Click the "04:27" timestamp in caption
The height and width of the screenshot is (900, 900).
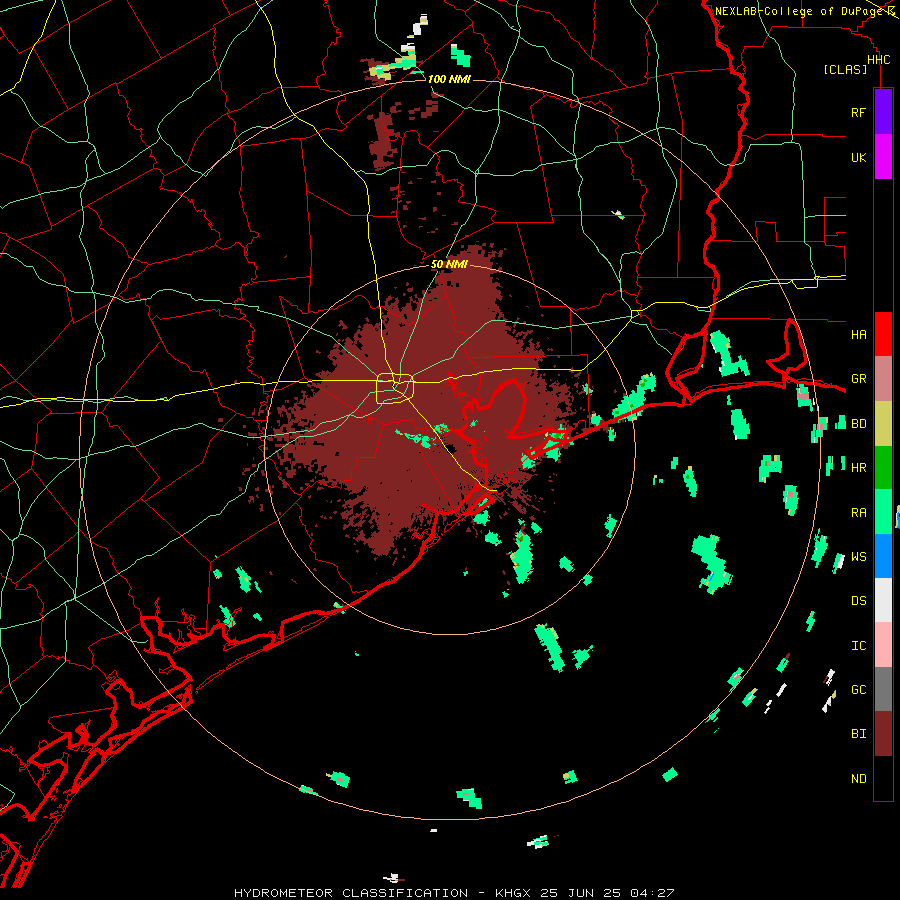652,893
